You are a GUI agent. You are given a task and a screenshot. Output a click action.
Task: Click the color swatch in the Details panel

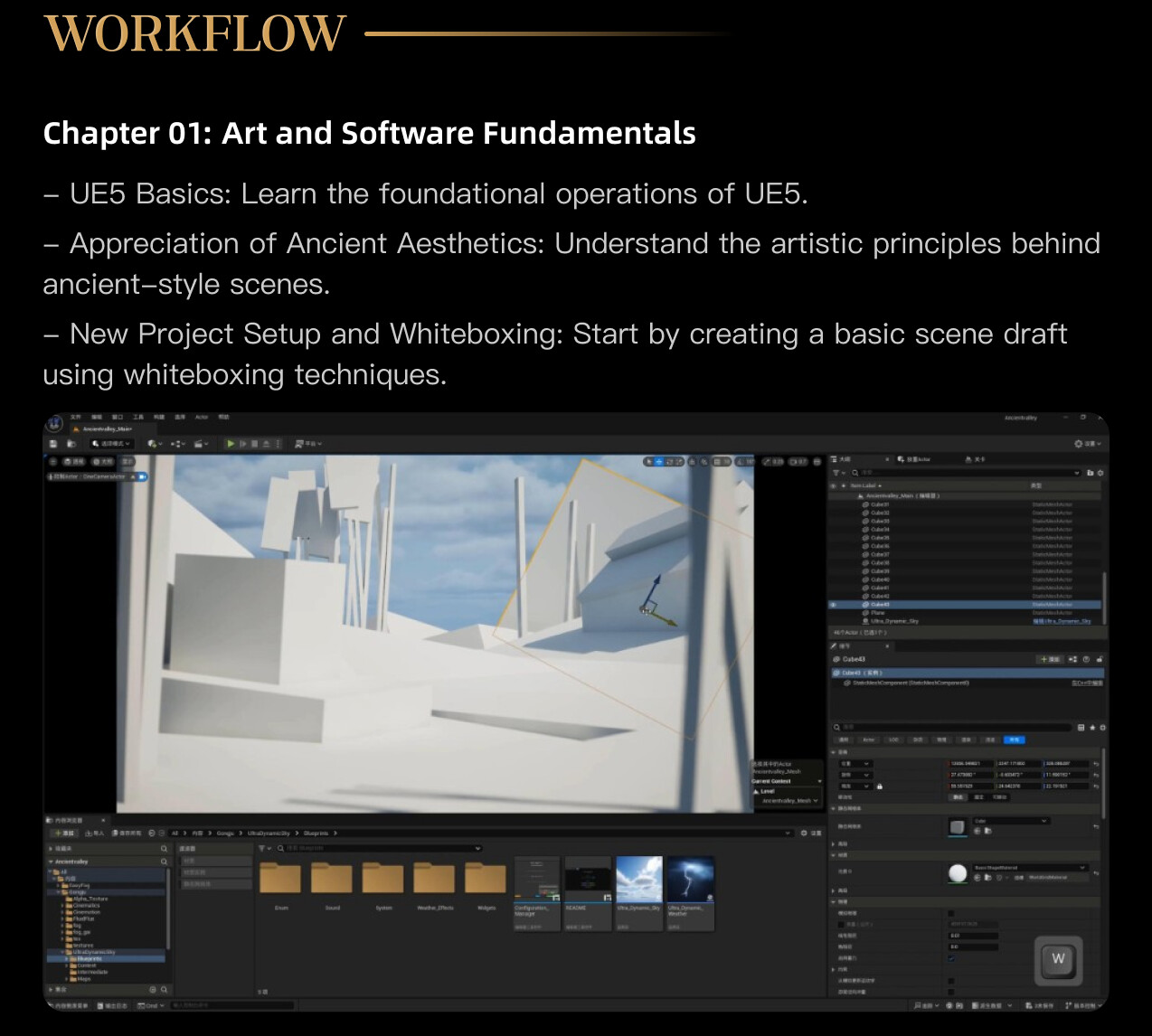tap(957, 825)
